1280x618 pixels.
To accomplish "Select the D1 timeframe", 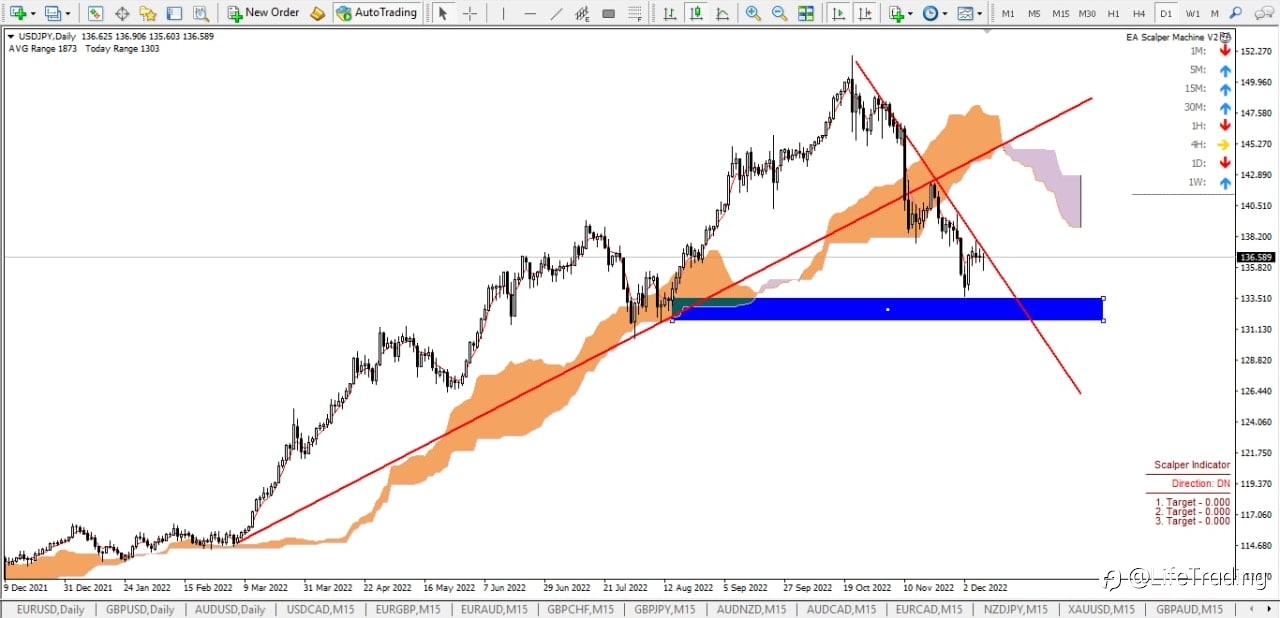I will click(x=1165, y=14).
